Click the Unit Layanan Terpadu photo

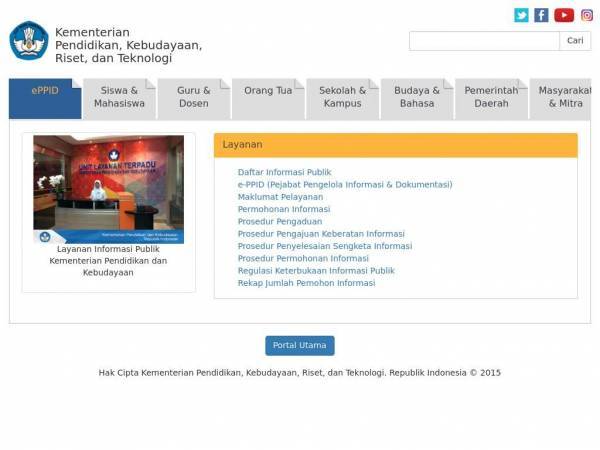coord(109,189)
